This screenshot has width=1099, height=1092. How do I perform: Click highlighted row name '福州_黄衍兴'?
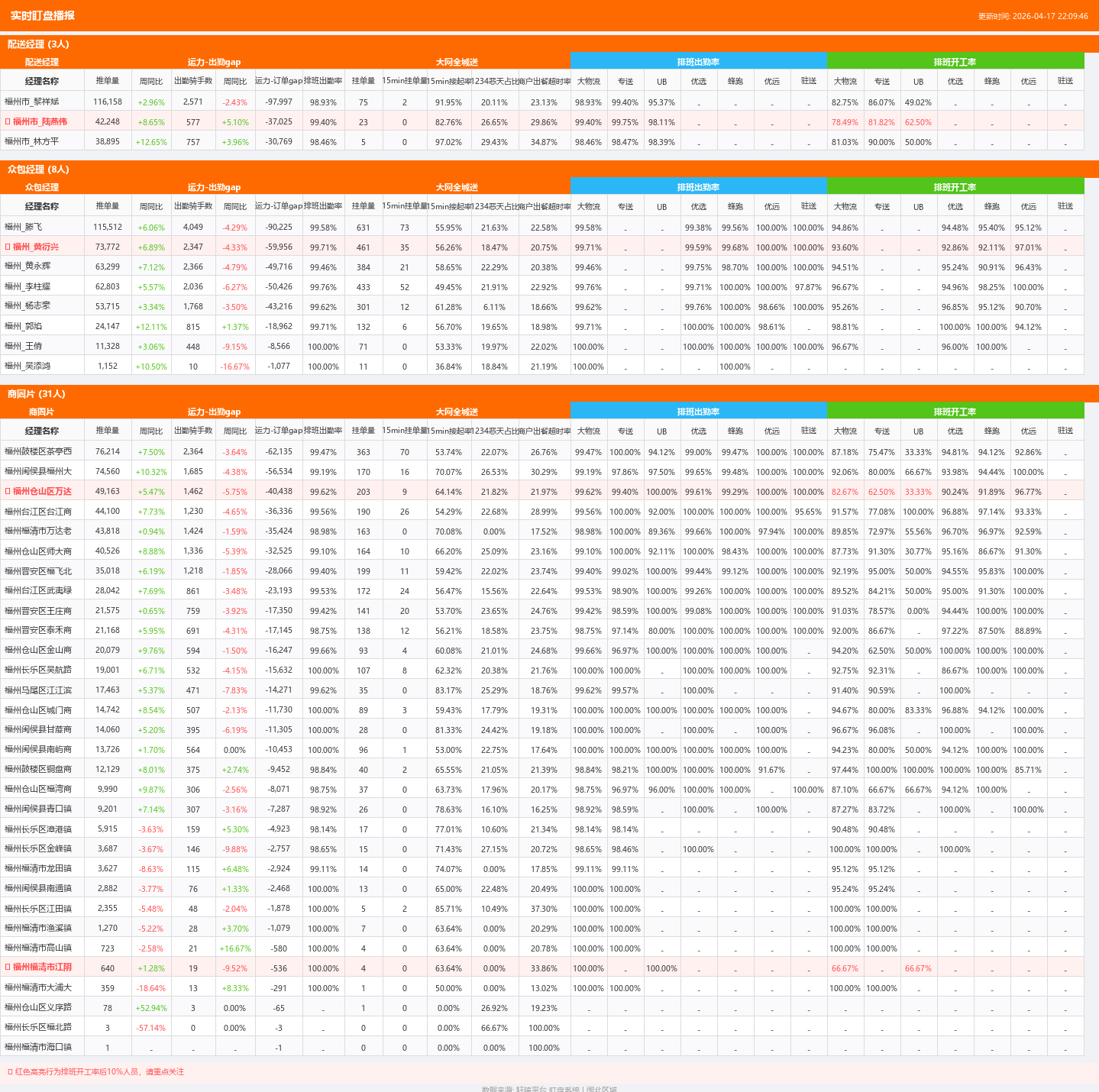click(36, 247)
